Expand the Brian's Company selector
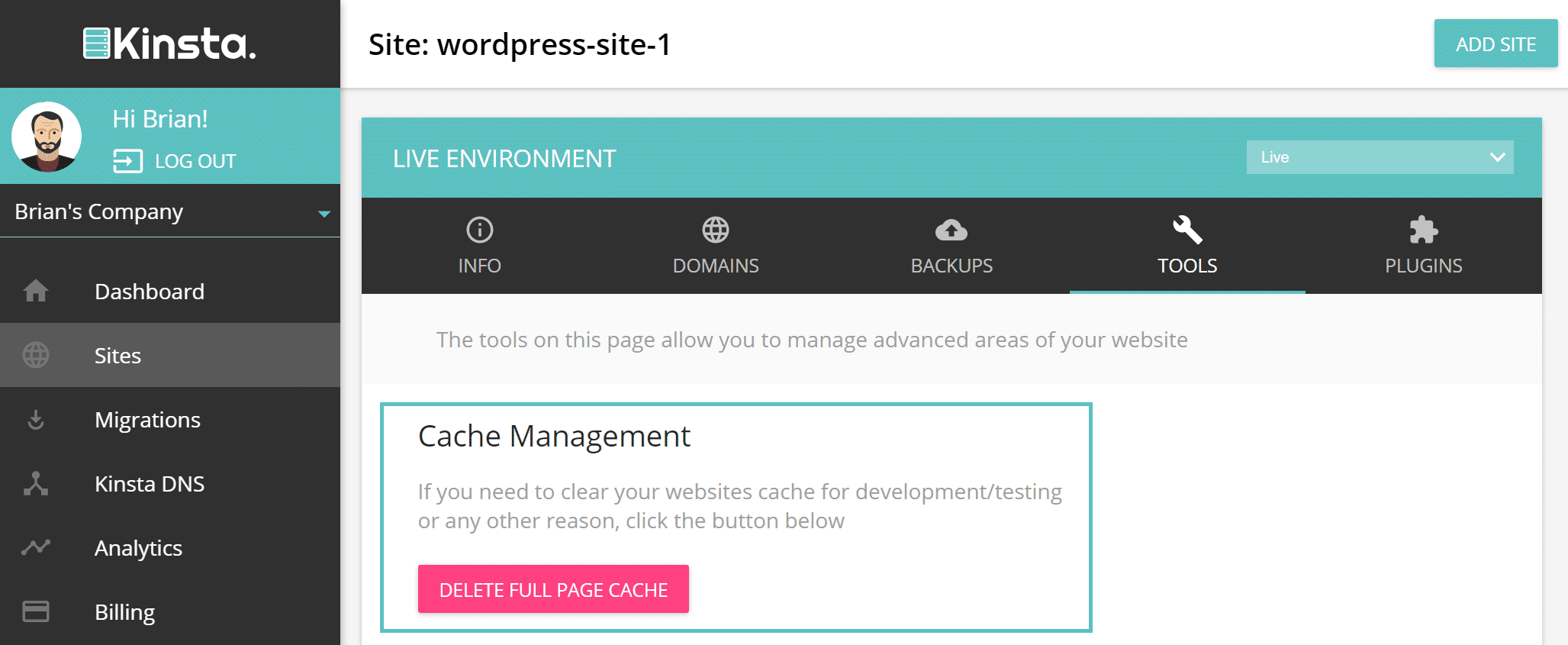This screenshot has height=645, width=1568. [x=170, y=211]
